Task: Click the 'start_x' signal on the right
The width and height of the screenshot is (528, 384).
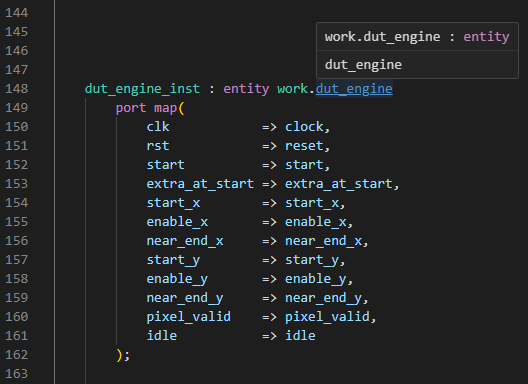Action: (312, 203)
